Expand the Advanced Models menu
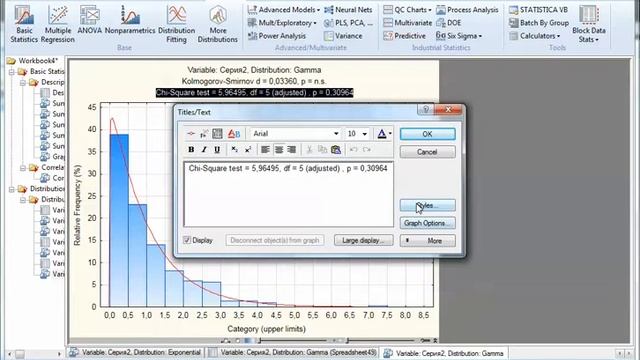This screenshot has width=640, height=360. [x=284, y=9]
